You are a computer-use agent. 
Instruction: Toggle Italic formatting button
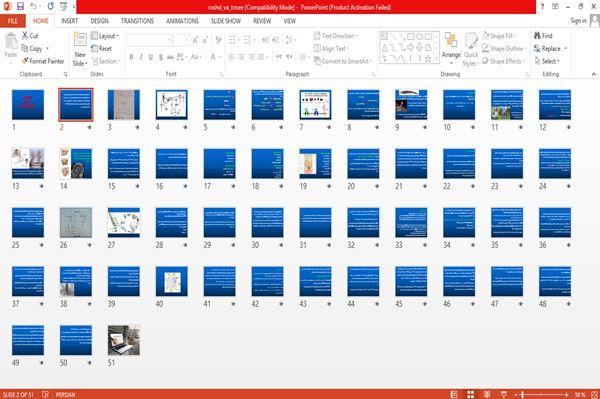click(x=141, y=57)
